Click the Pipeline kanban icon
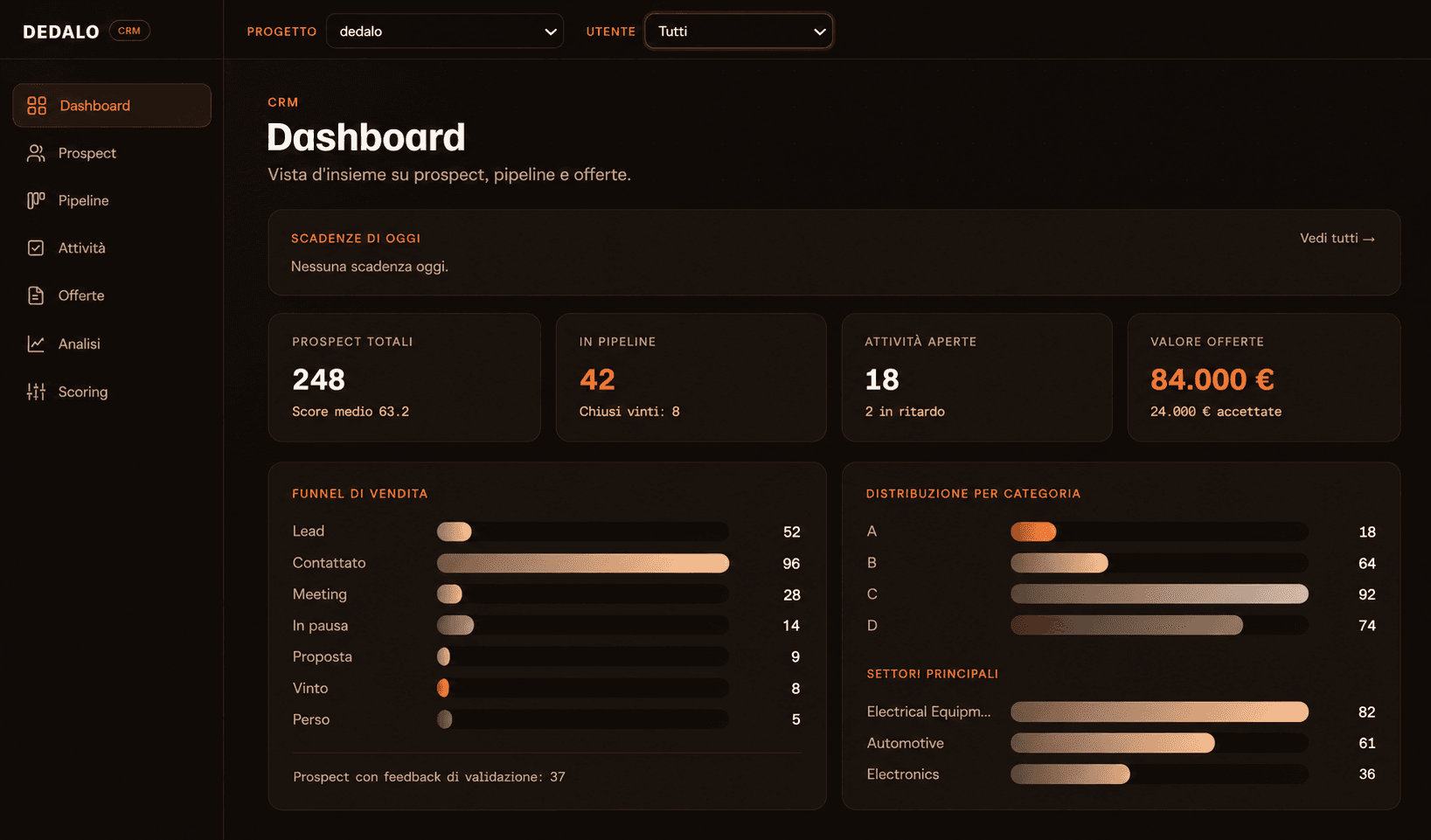Viewport: 1431px width, 840px height. [36, 200]
